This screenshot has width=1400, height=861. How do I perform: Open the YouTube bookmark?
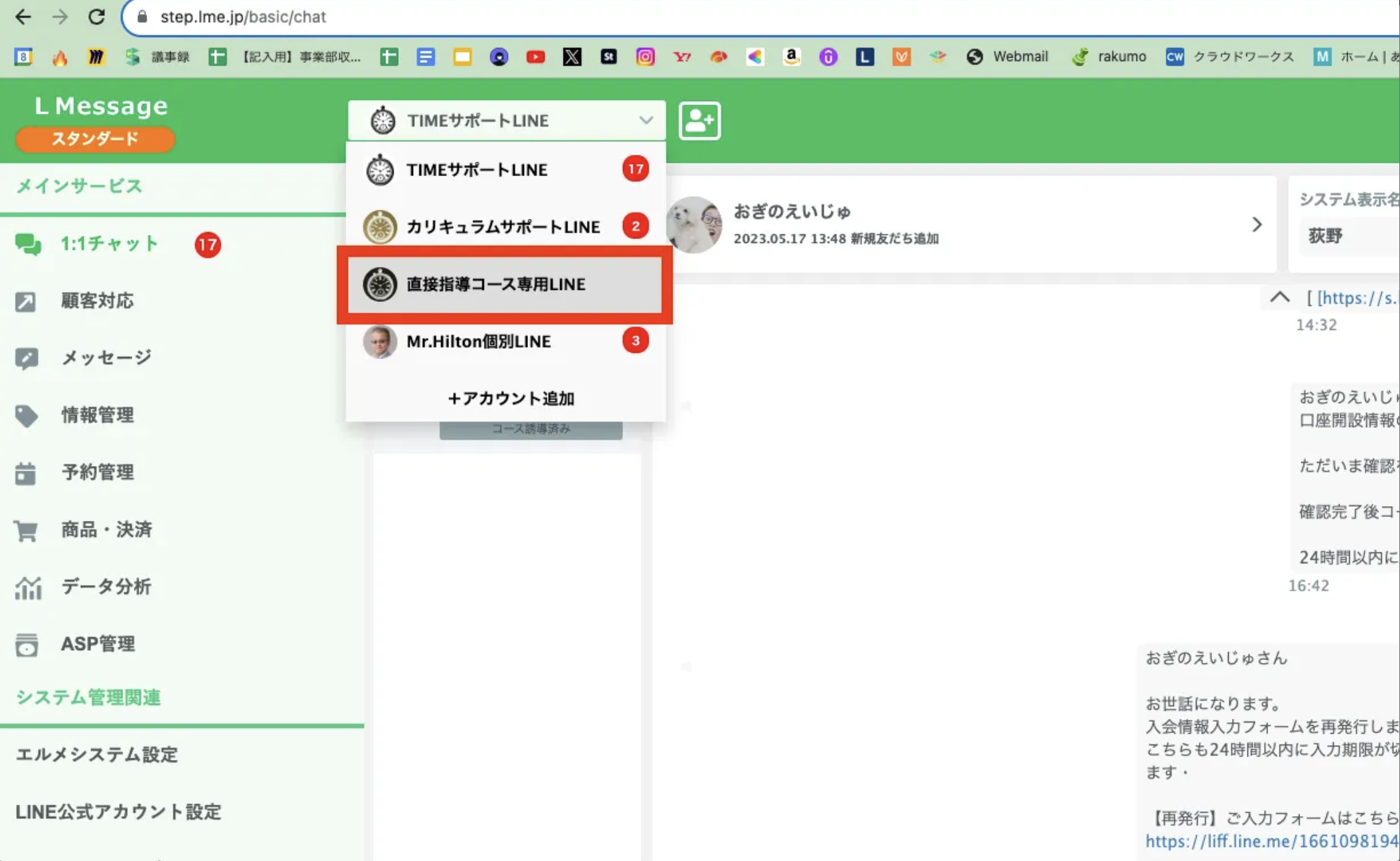point(535,57)
